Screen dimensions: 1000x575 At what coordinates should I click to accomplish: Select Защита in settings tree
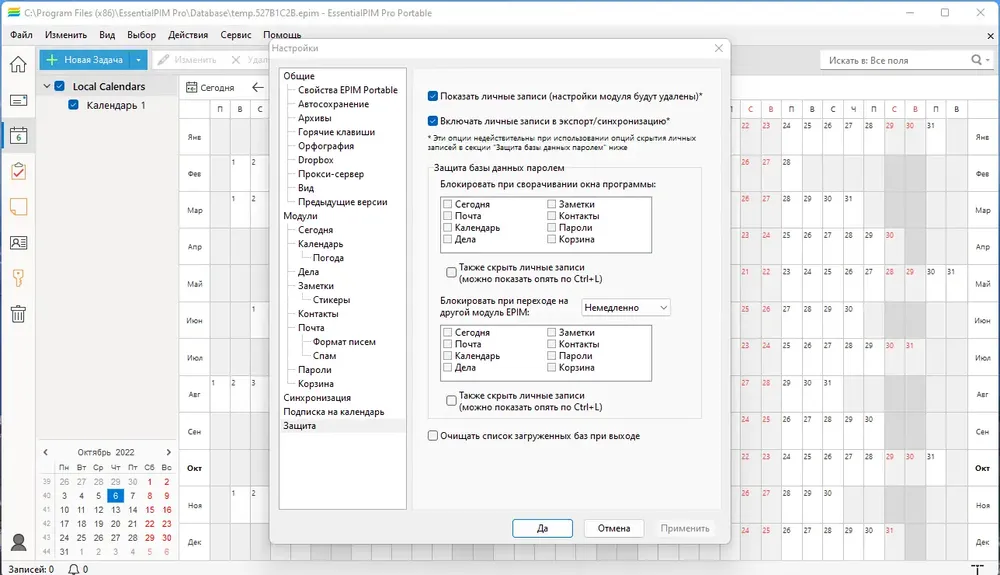(299, 426)
